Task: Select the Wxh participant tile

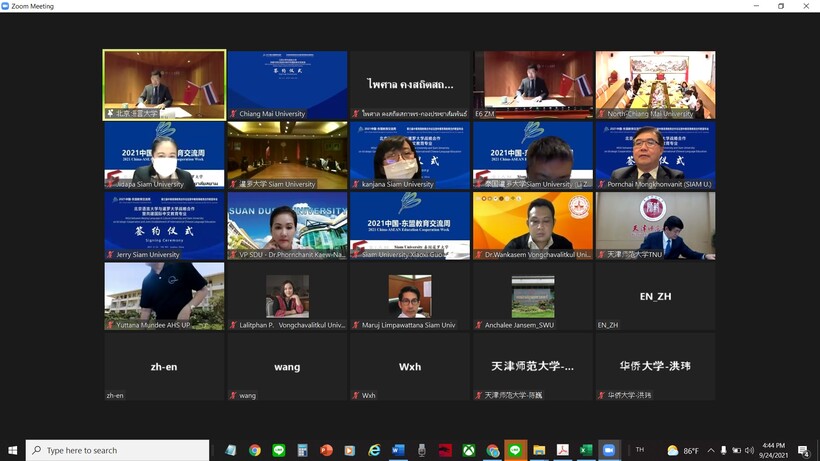Action: 410,367
